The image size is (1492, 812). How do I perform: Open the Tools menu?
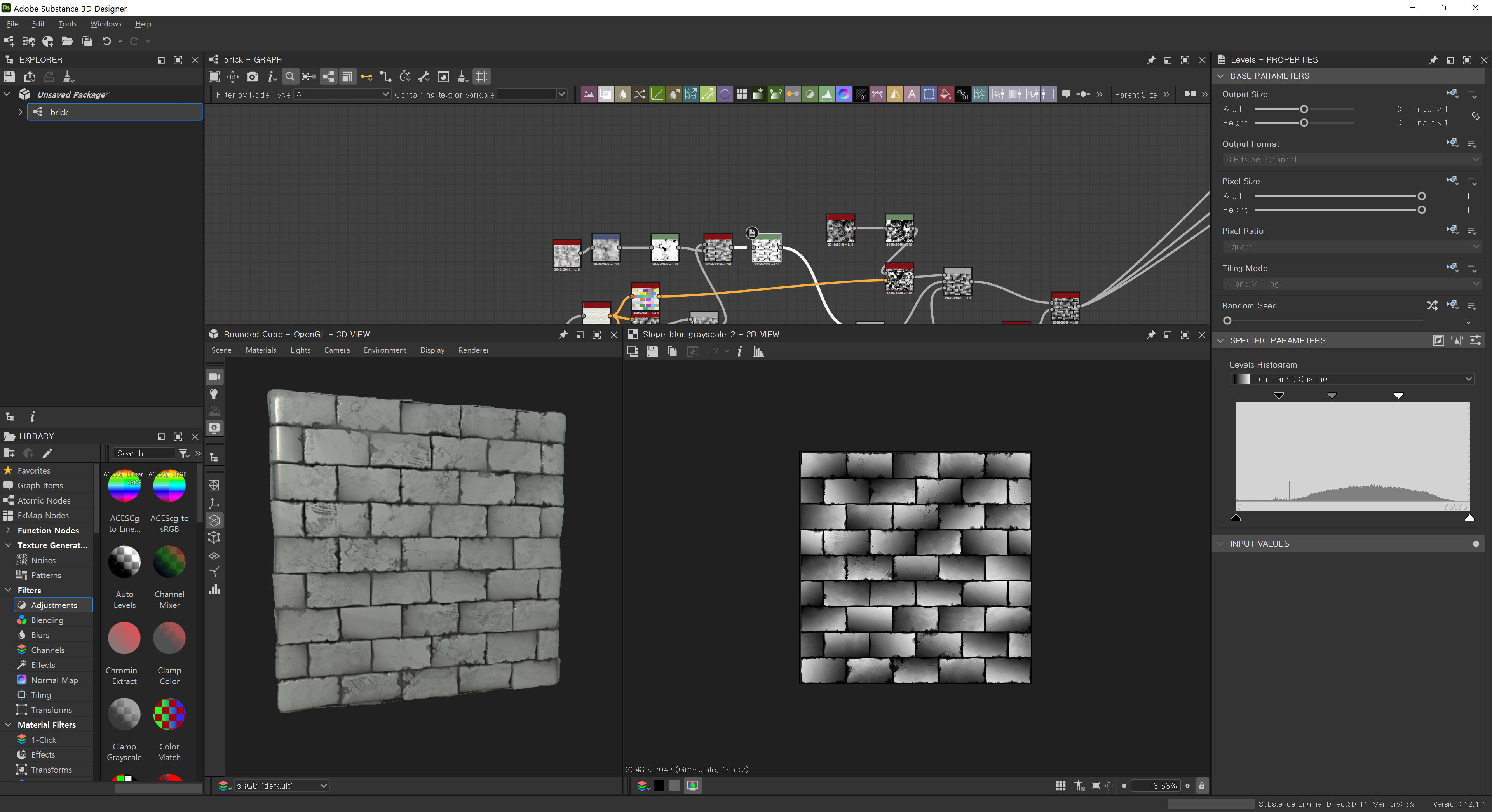tap(67, 24)
